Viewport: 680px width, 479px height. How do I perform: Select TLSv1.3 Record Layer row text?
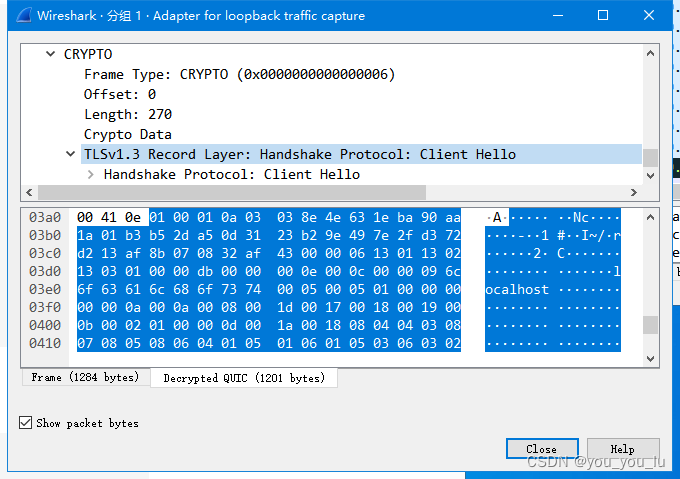tap(300, 154)
